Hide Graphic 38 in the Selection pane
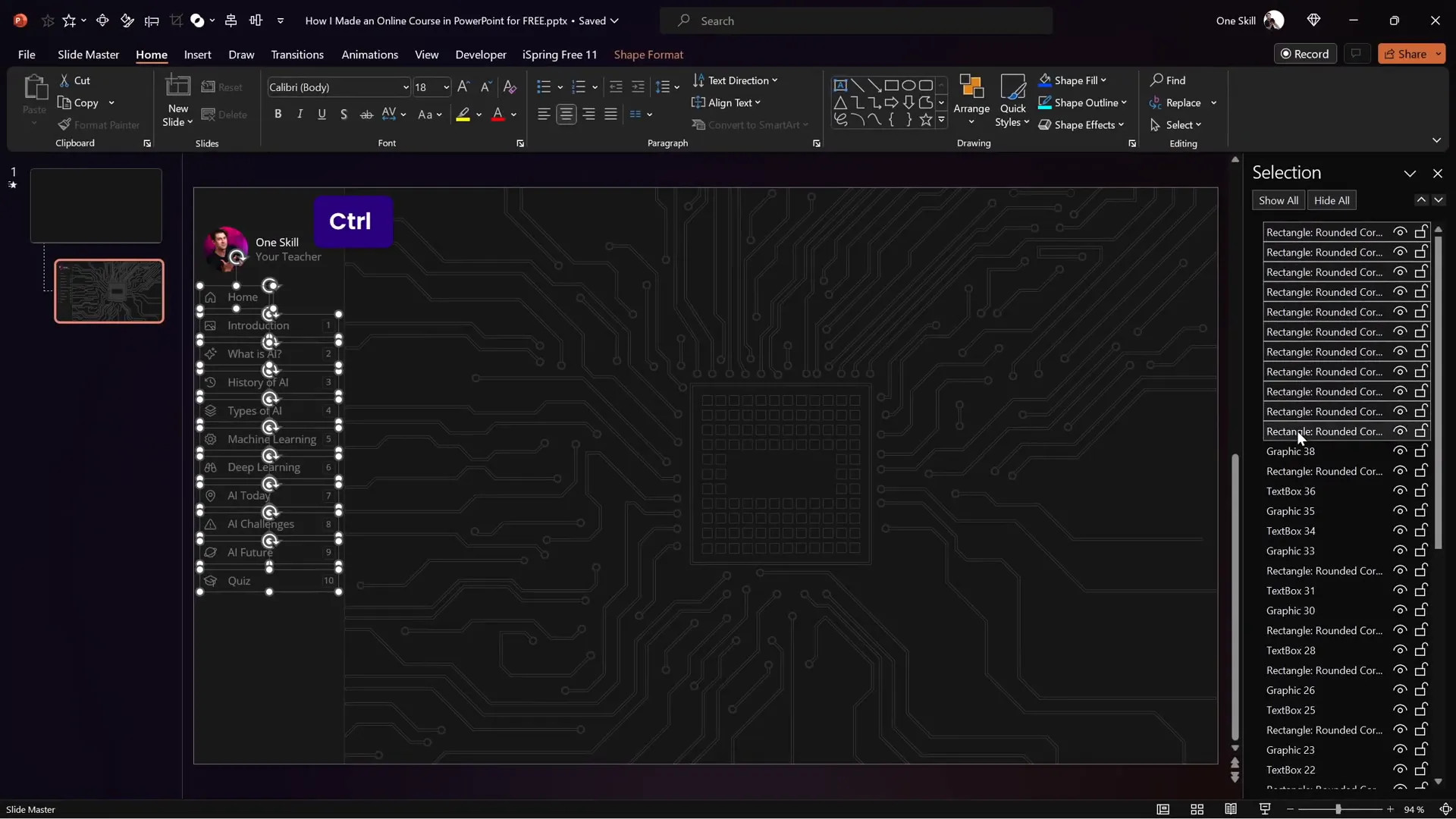This screenshot has height=819, width=1456. 1399,451
